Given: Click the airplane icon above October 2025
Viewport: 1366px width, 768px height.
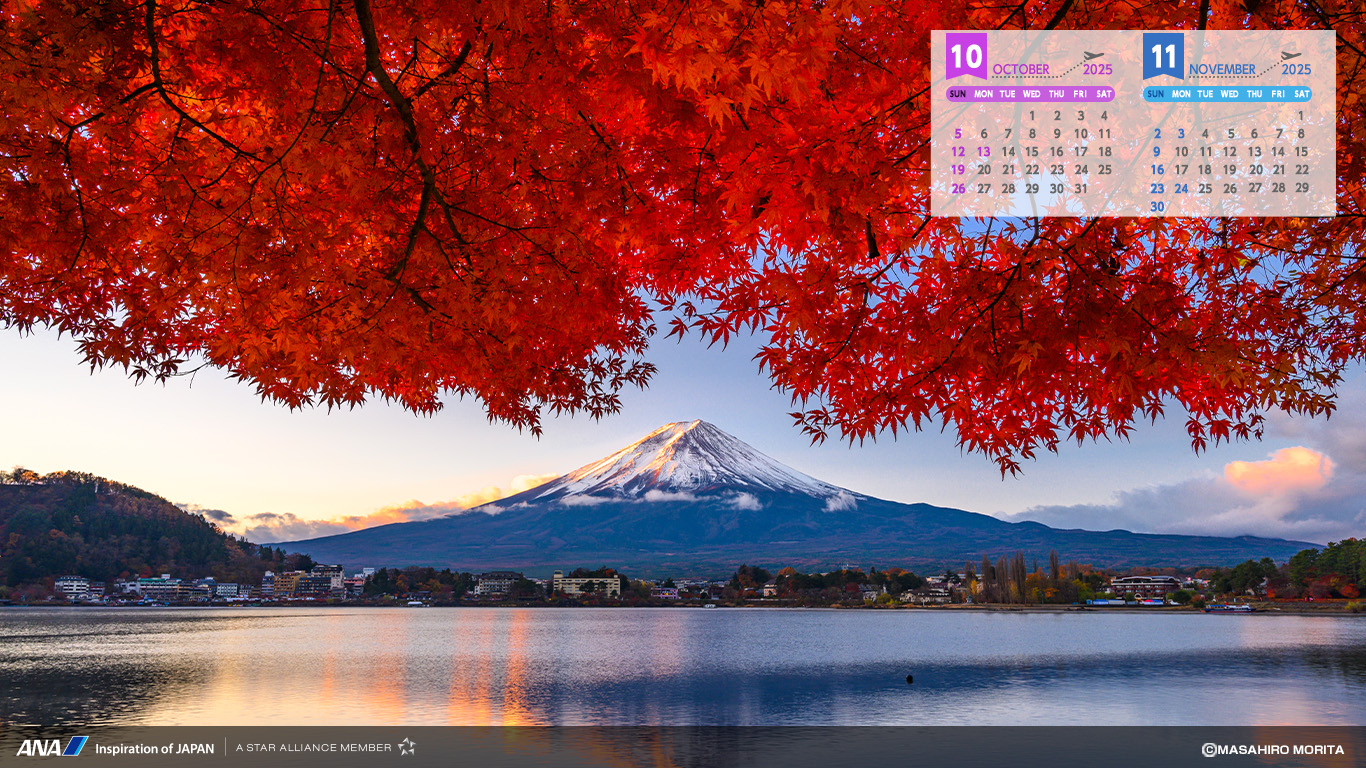Looking at the screenshot, I should click(1094, 56).
